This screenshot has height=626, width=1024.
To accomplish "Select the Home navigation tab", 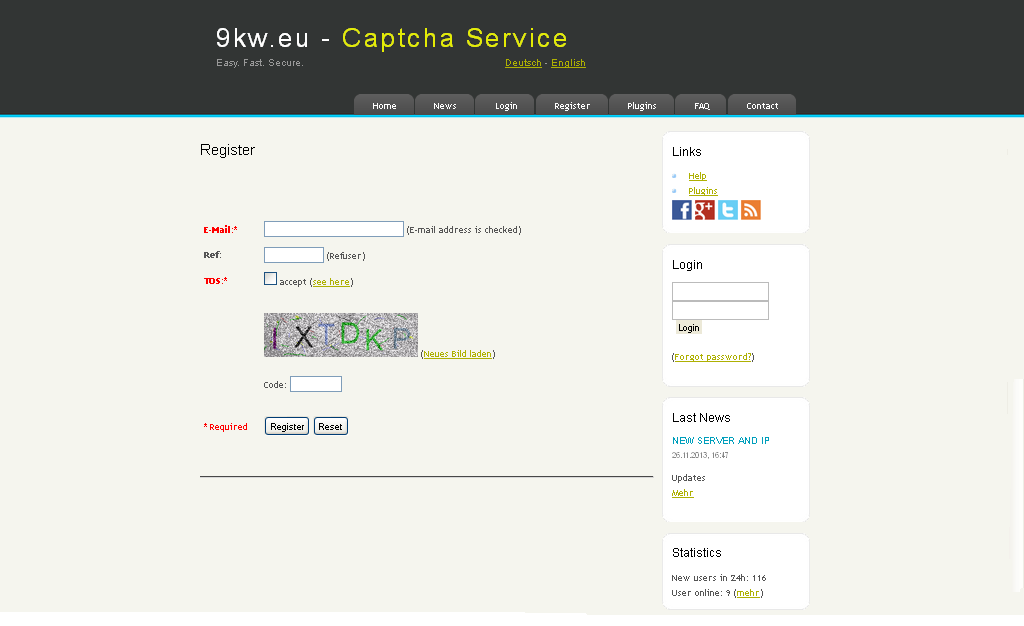I will click(384, 105).
